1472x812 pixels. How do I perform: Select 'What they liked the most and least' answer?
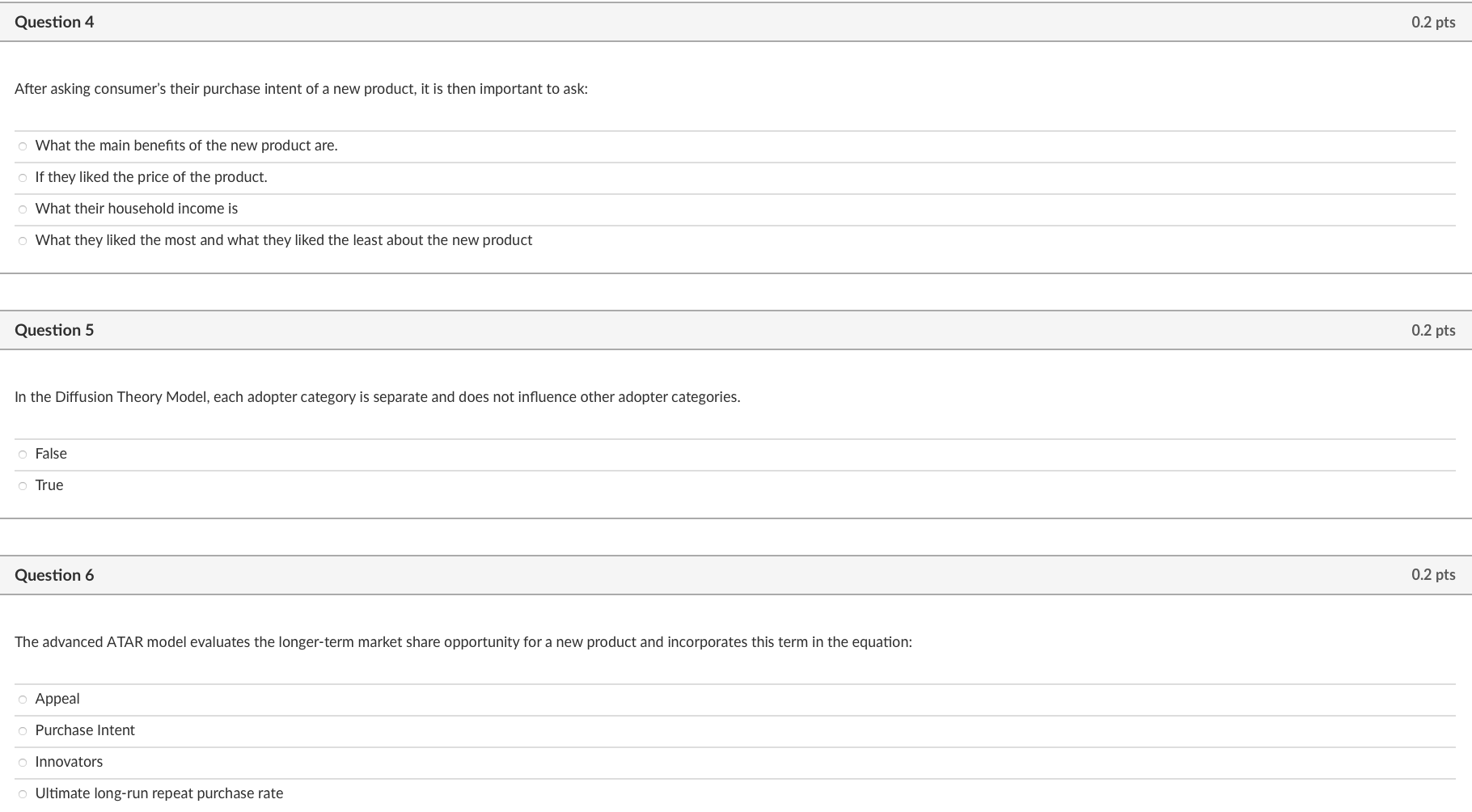[23, 240]
